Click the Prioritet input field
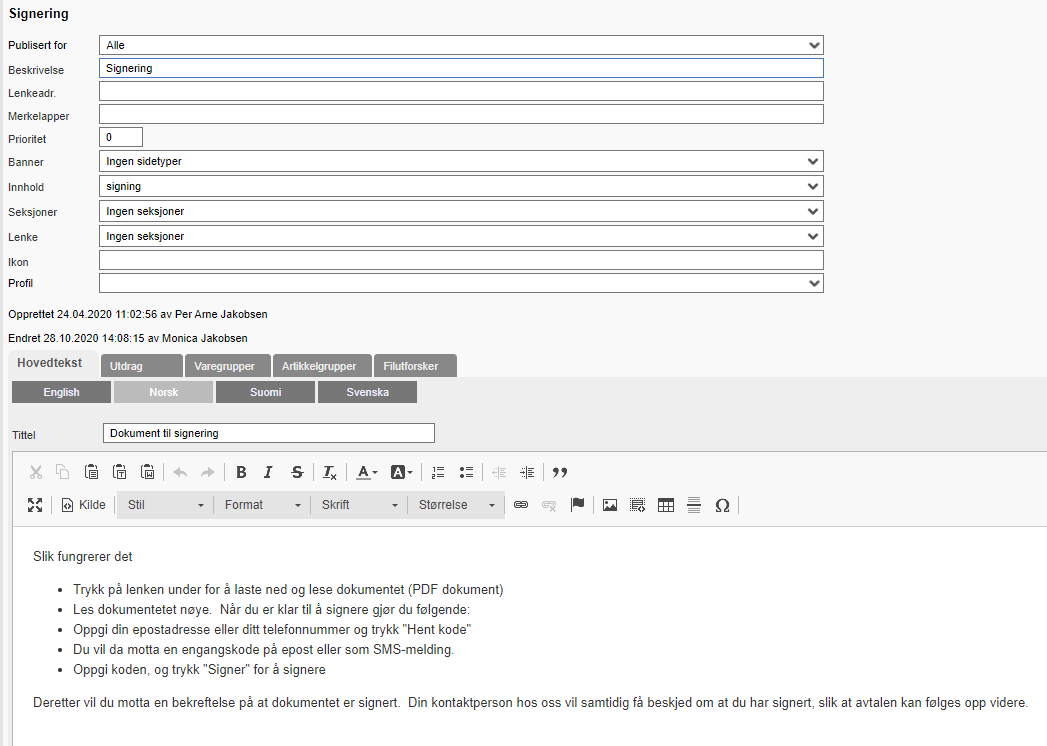Image resolution: width=1047 pixels, height=746 pixels. pyautogui.click(x=121, y=137)
